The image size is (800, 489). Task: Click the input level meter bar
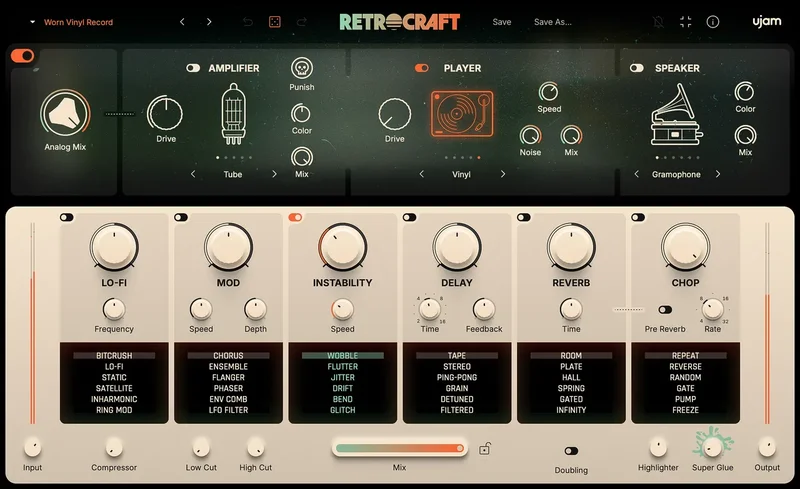tap(33, 323)
